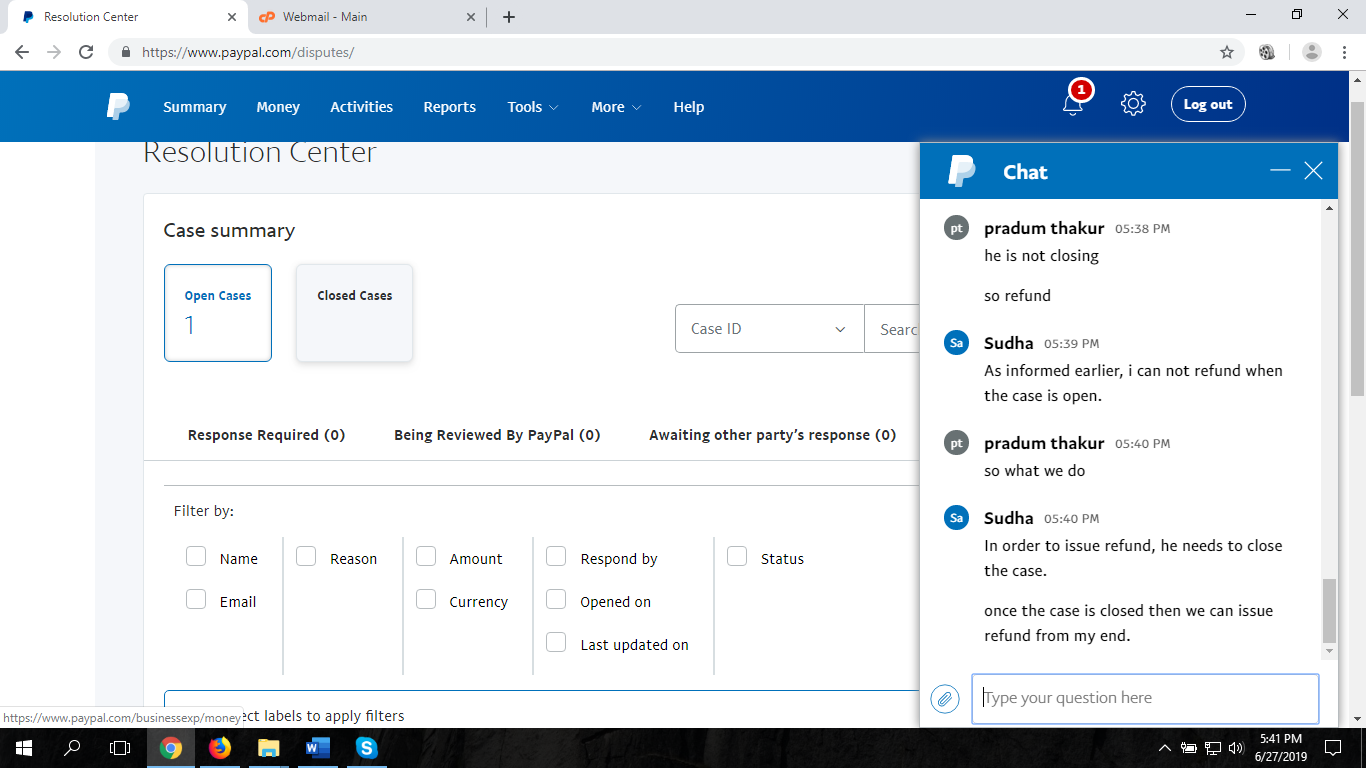Image resolution: width=1366 pixels, height=768 pixels.
Task: Switch to the Webmail - Main tab
Action: (x=366, y=17)
